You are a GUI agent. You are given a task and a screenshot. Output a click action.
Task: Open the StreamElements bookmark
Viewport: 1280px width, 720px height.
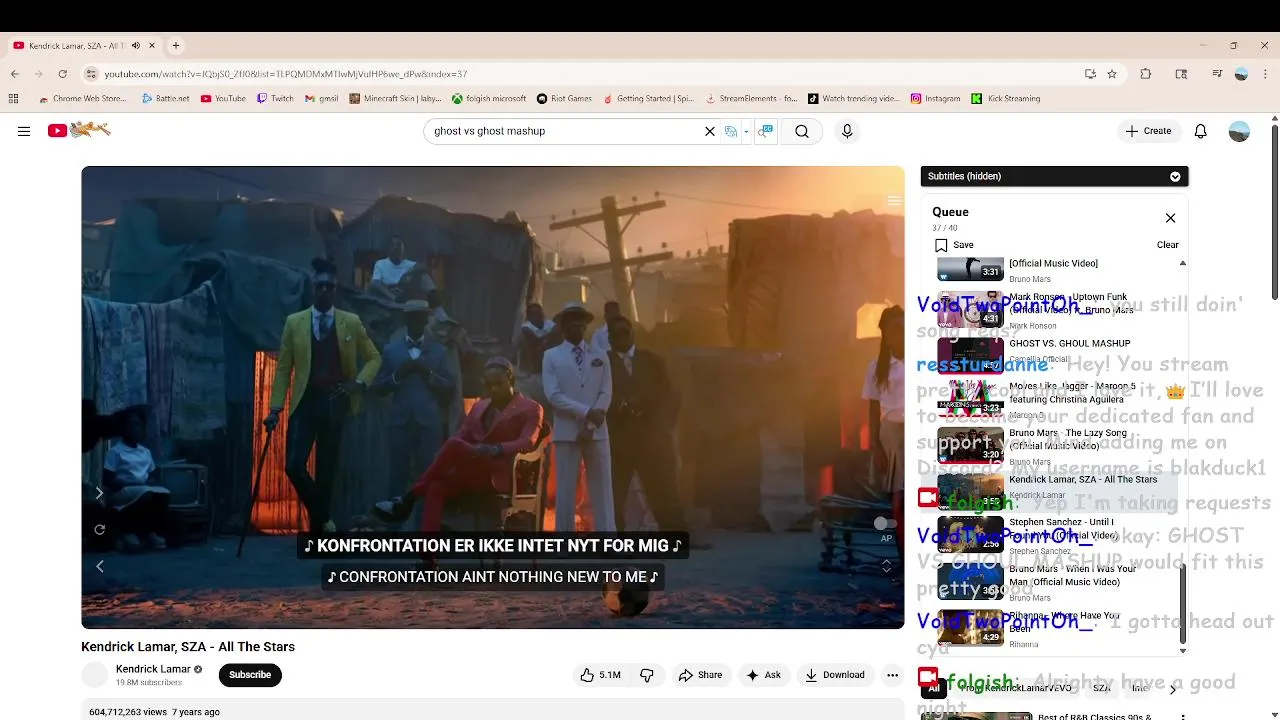(751, 99)
